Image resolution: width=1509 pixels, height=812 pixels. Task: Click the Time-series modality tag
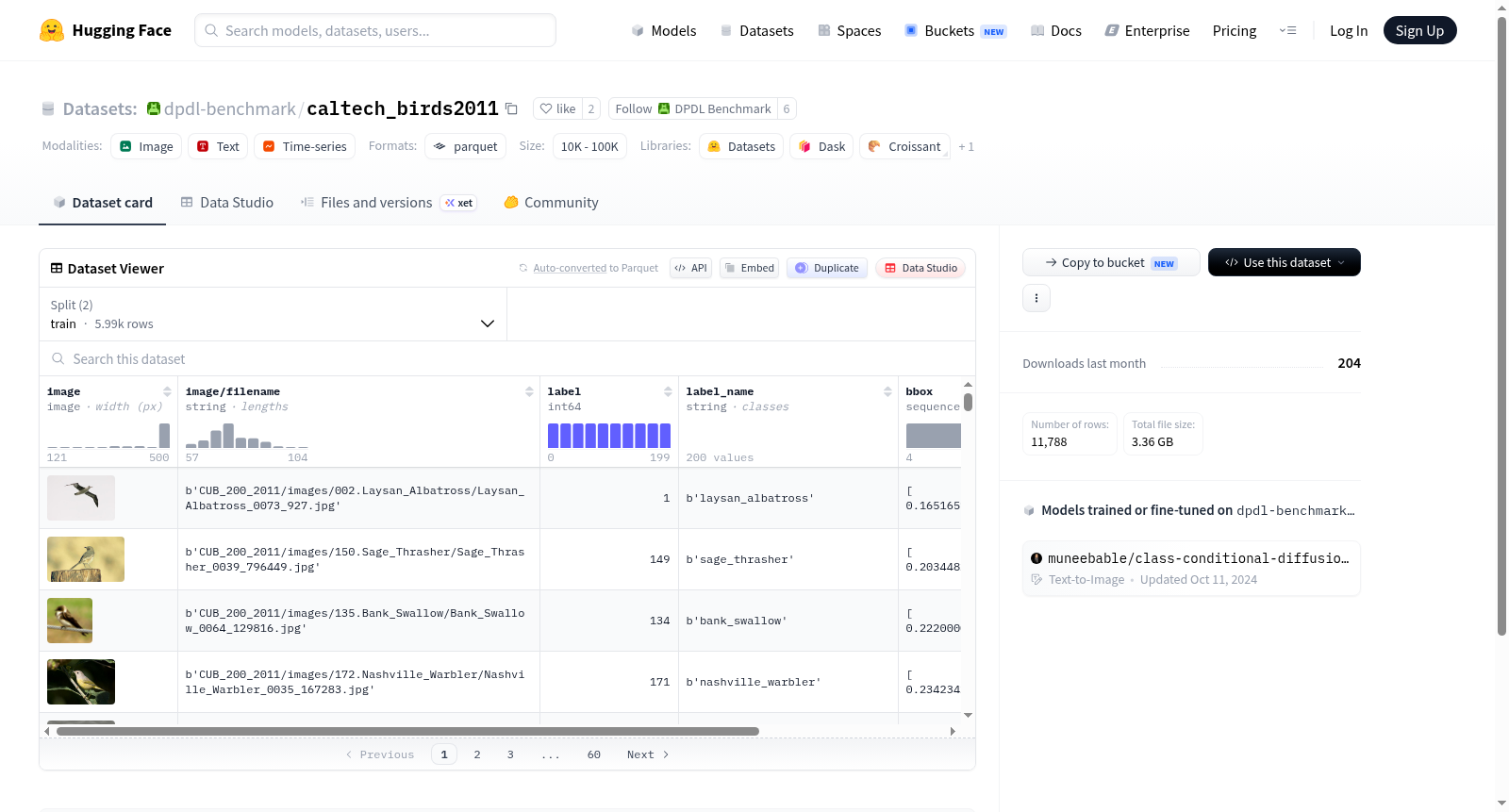pos(305,146)
